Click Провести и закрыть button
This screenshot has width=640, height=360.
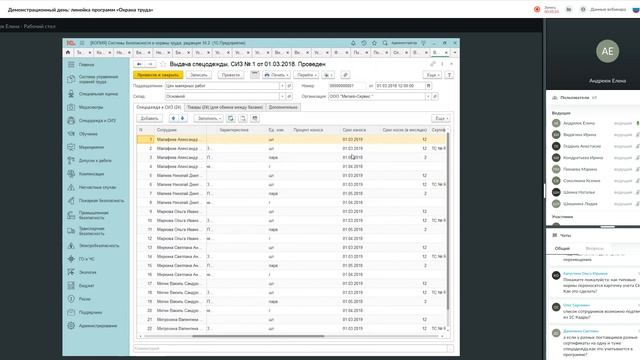tap(158, 75)
